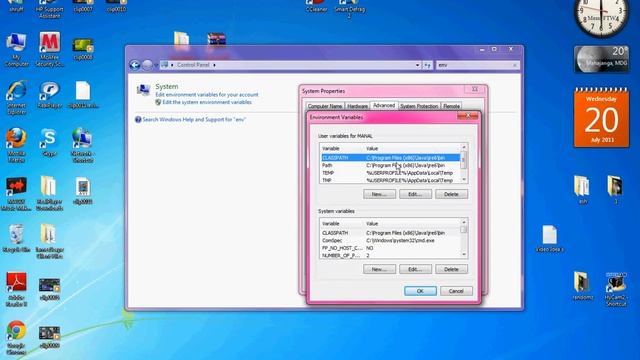Select the clip0008 video file icon

(x=83, y=49)
